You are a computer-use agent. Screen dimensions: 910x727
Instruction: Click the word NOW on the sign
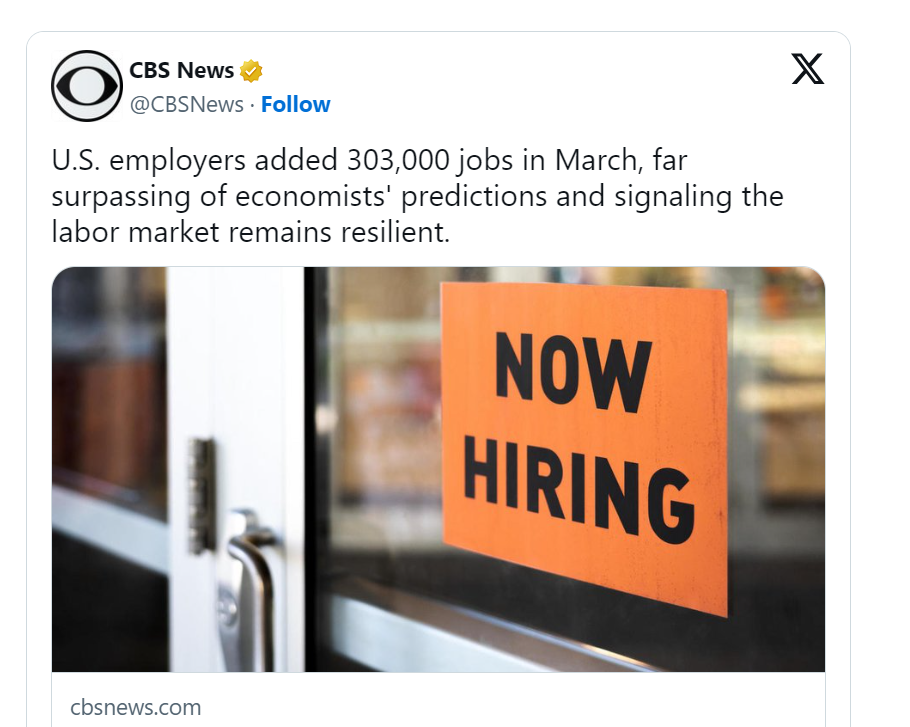pos(573,372)
